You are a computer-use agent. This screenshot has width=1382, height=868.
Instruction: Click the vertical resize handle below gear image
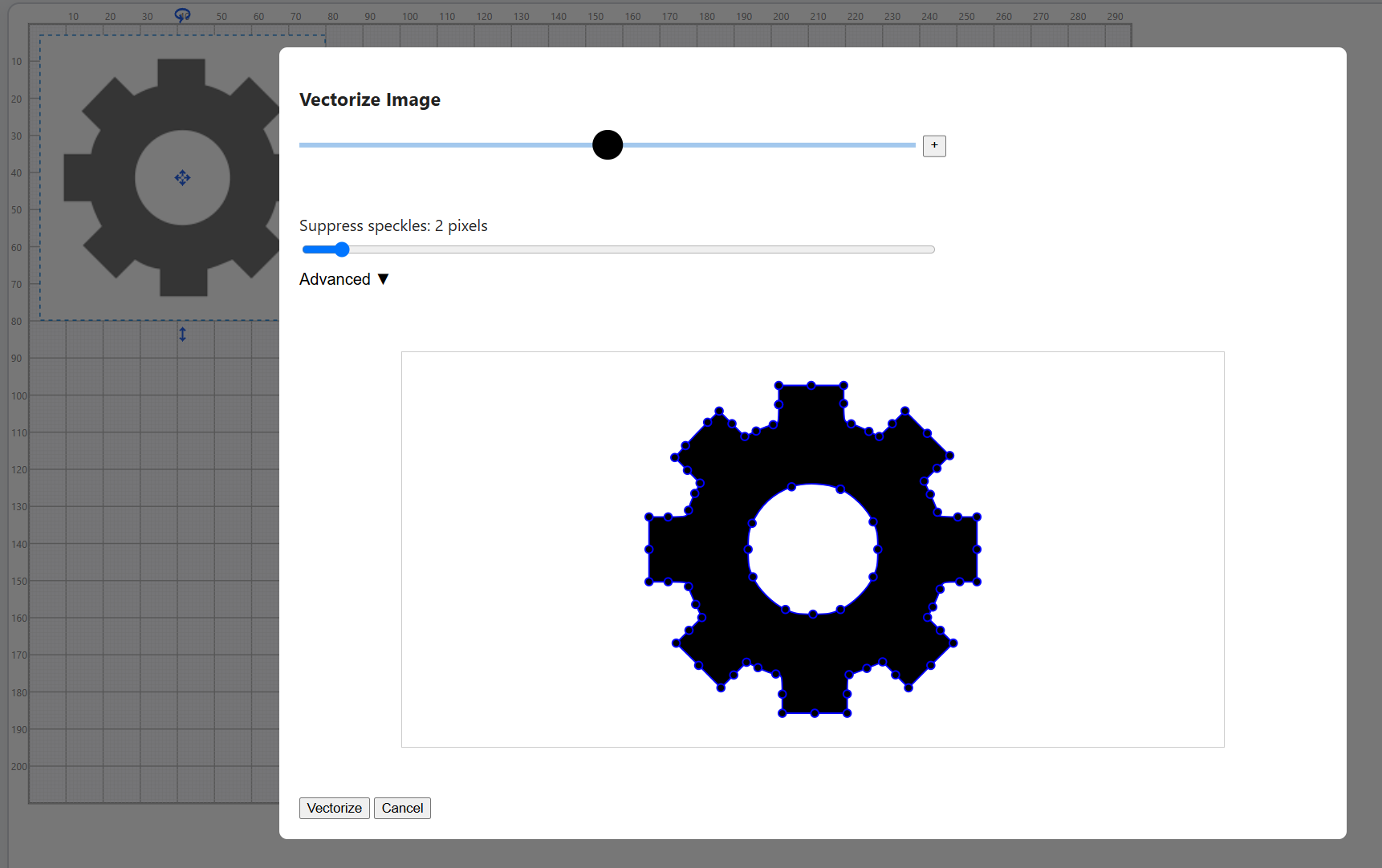point(182,335)
